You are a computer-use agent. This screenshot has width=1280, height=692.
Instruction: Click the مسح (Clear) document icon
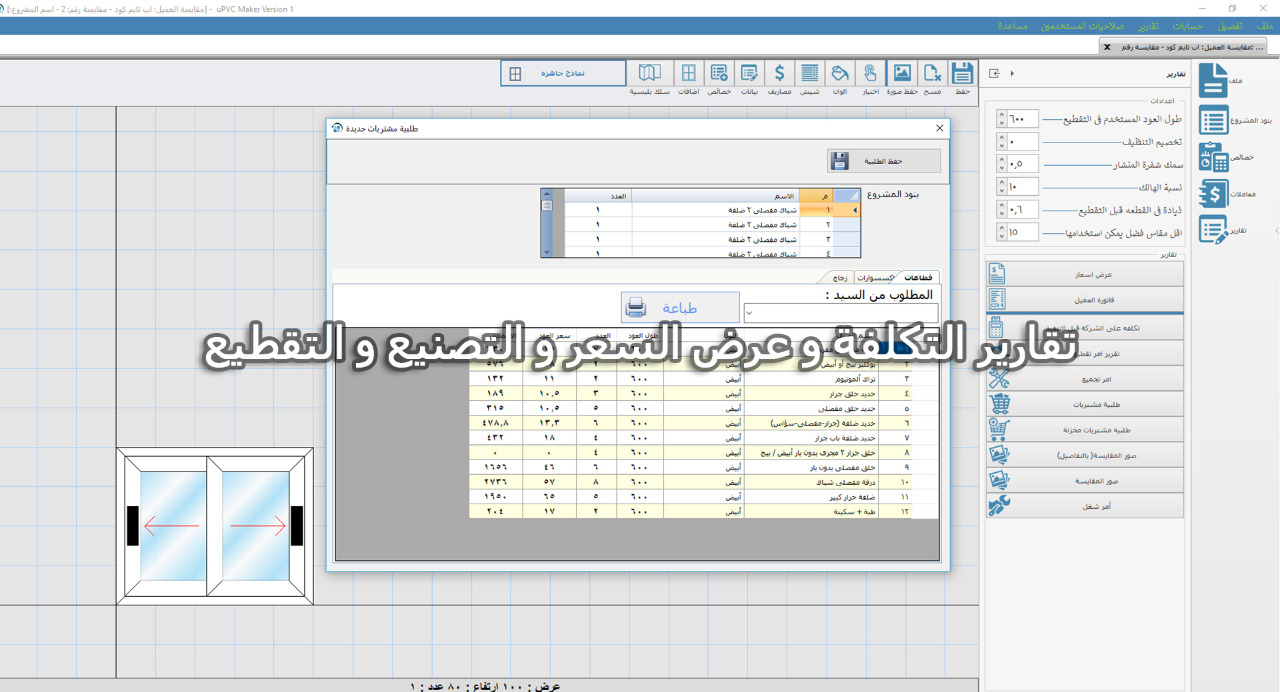[932, 73]
